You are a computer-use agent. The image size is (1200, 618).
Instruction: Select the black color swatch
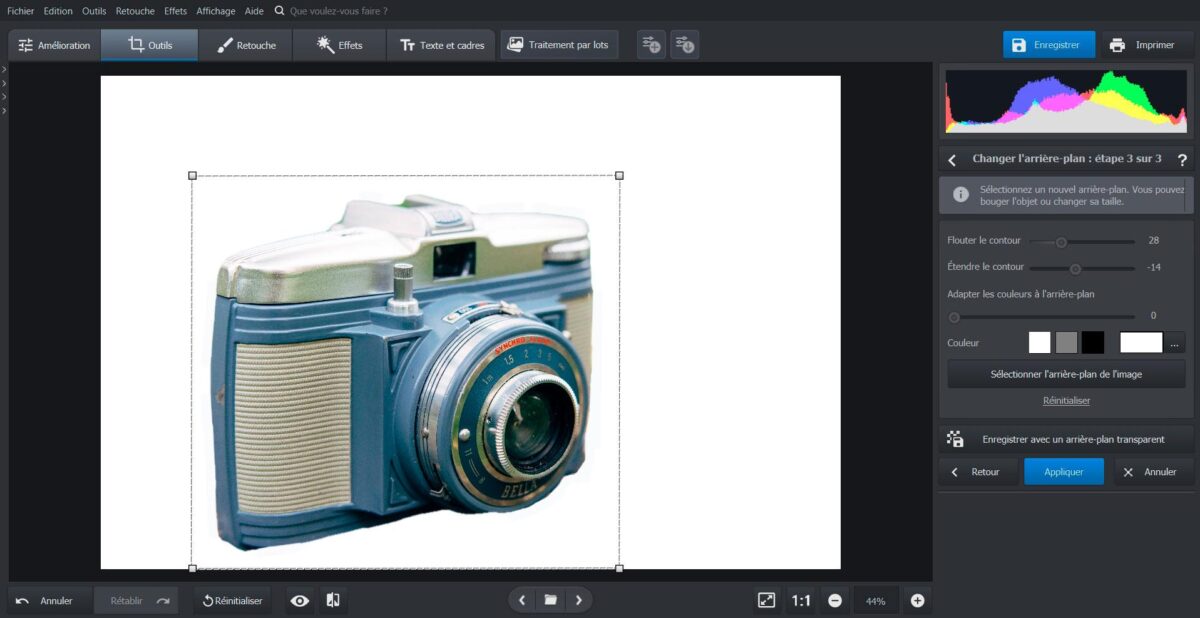(1092, 343)
